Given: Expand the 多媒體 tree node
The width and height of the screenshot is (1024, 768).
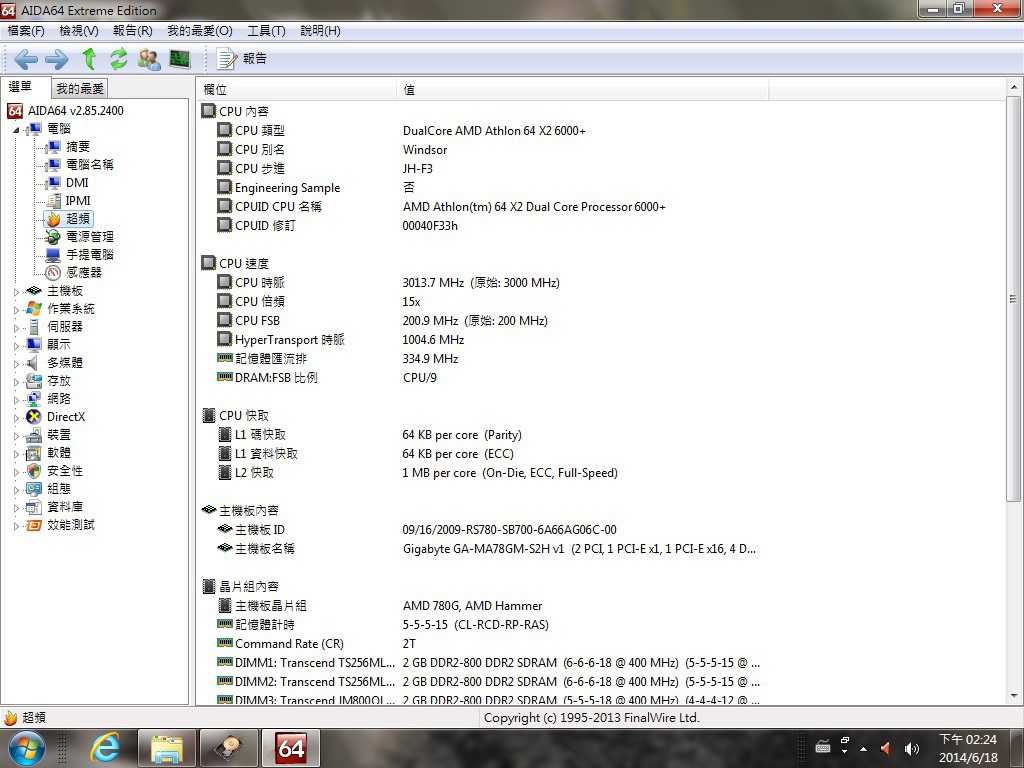Looking at the screenshot, I should tap(16, 363).
